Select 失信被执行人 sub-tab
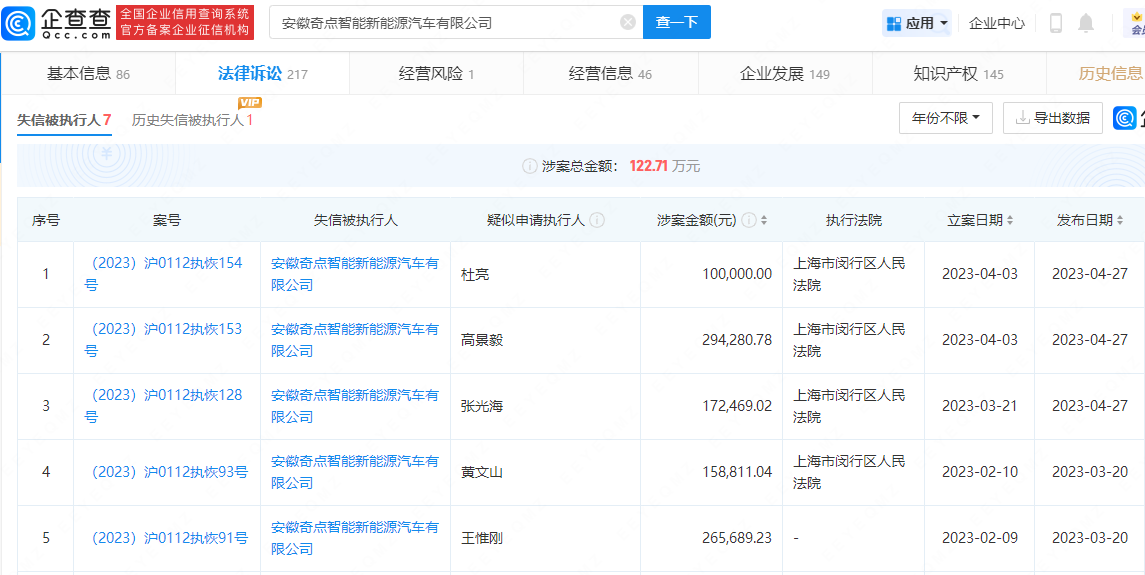Image resolution: width=1145 pixels, height=575 pixels. [x=64, y=120]
